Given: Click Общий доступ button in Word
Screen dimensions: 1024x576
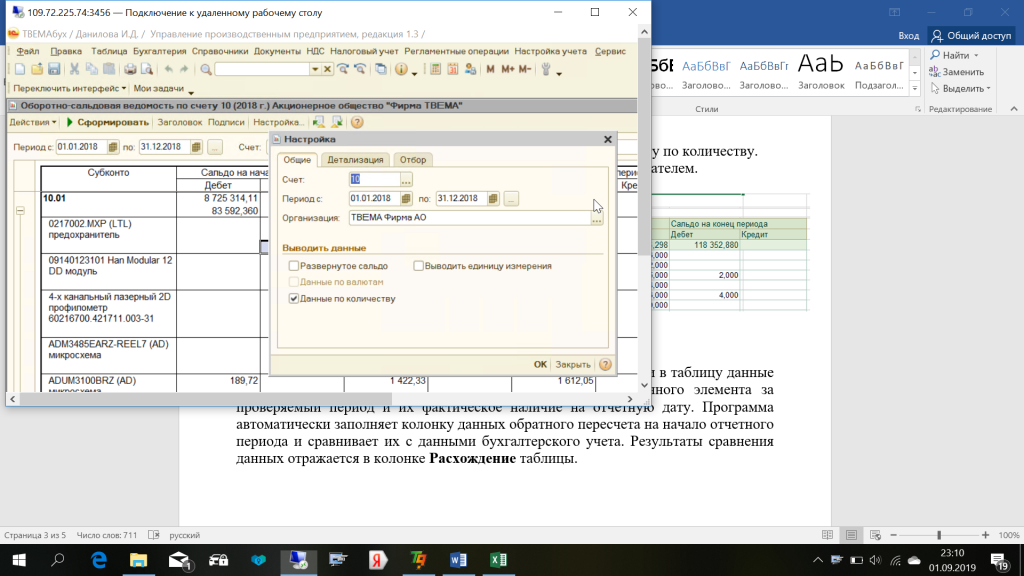Looking at the screenshot, I should 972,36.
